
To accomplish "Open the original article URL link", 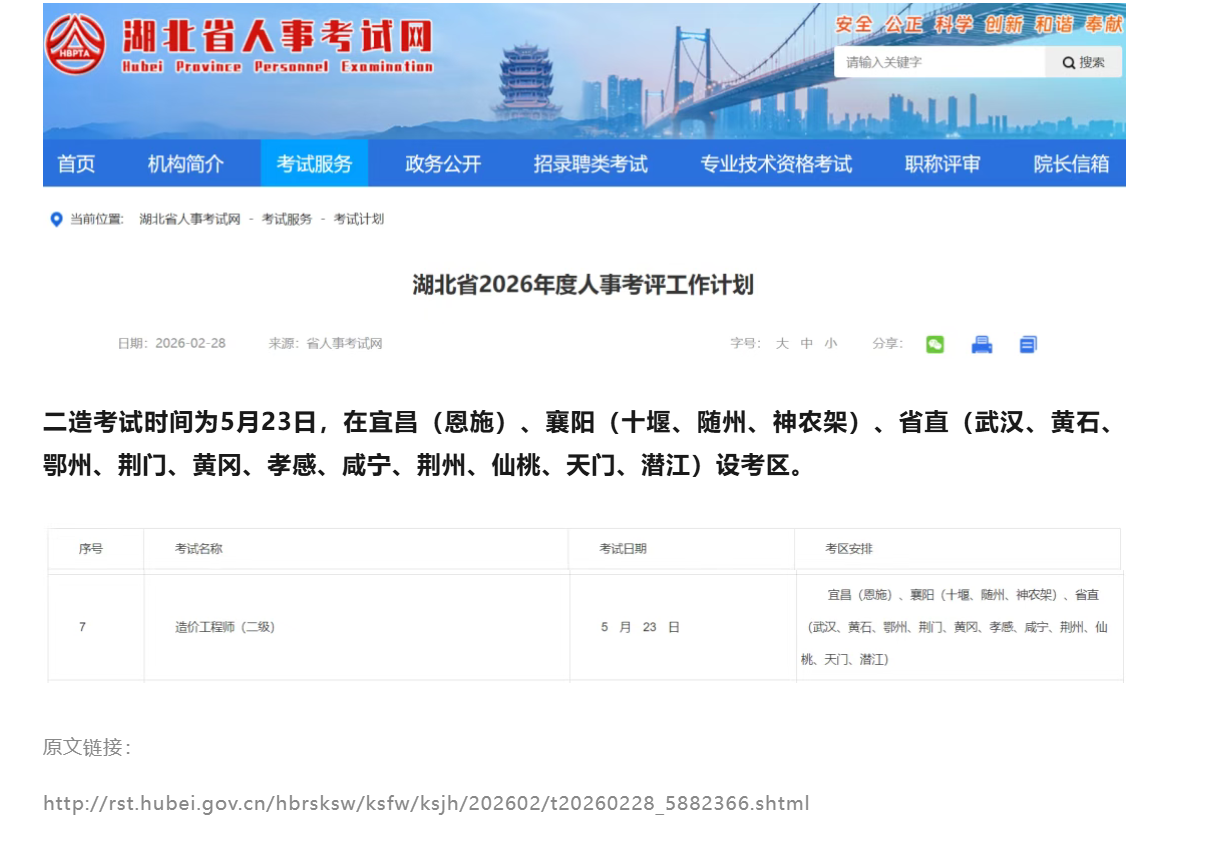I will [424, 802].
